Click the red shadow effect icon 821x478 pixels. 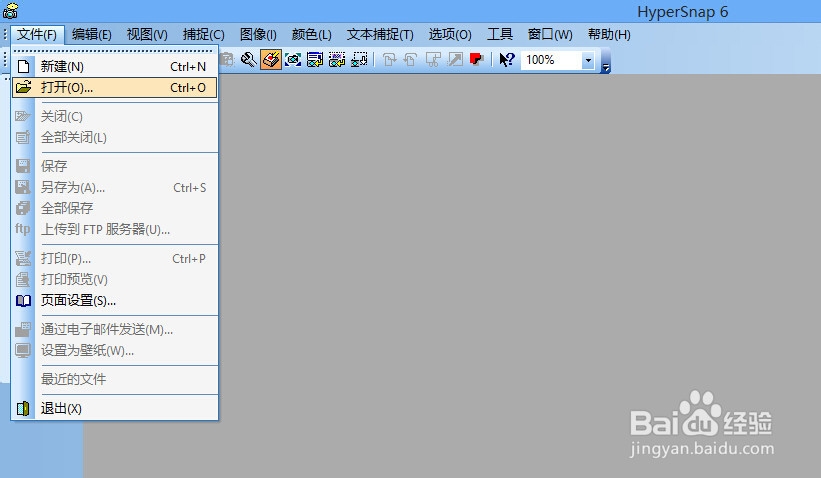(476, 60)
